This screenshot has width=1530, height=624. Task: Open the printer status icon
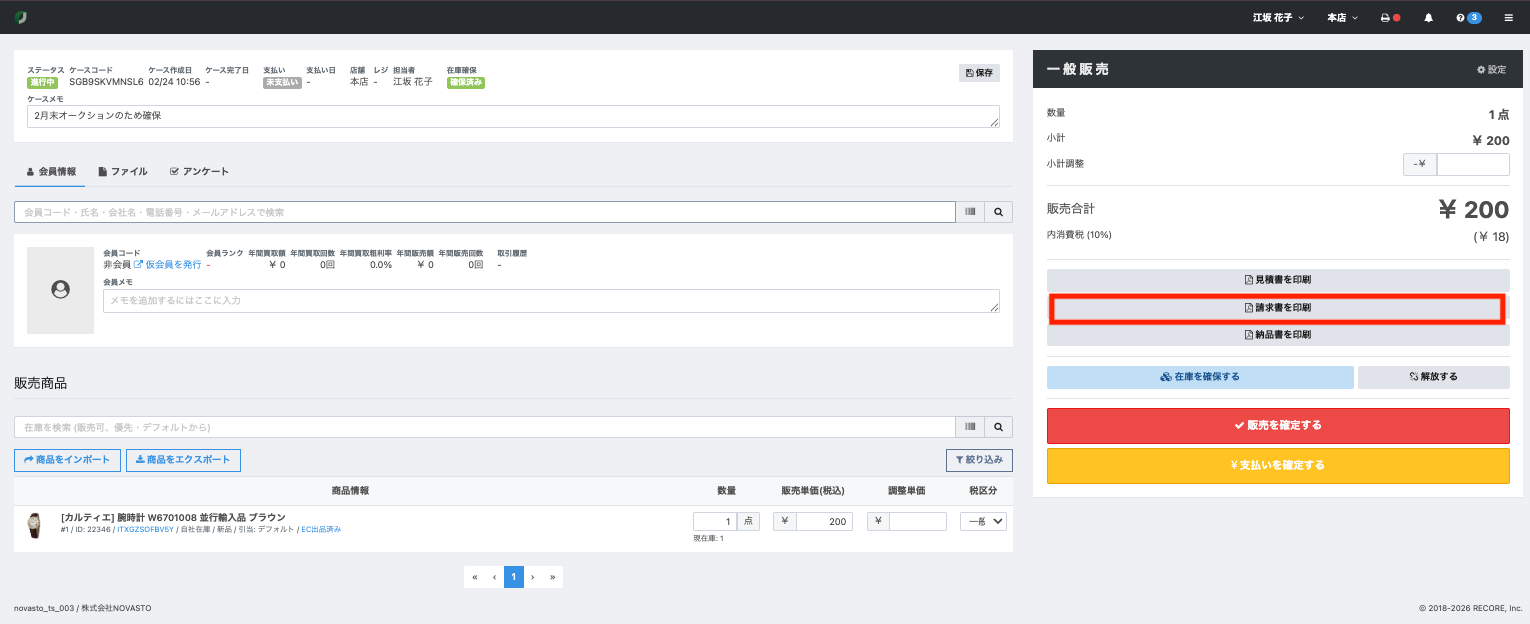1390,17
